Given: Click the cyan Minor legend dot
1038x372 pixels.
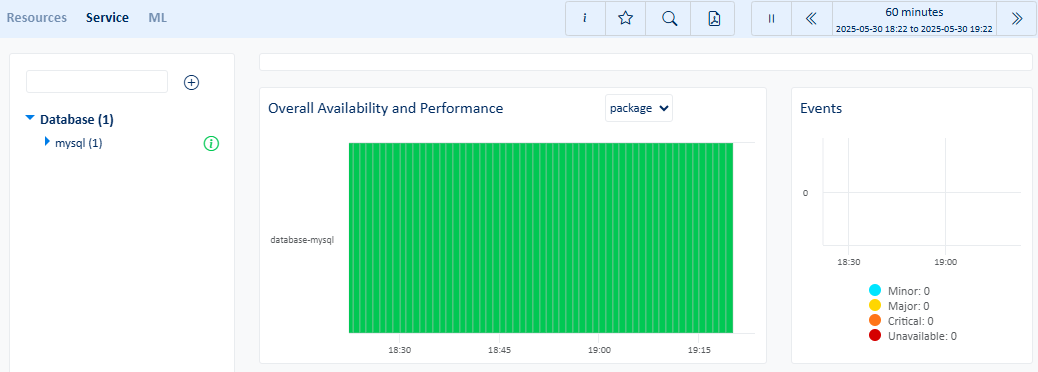Looking at the screenshot, I should [874, 291].
